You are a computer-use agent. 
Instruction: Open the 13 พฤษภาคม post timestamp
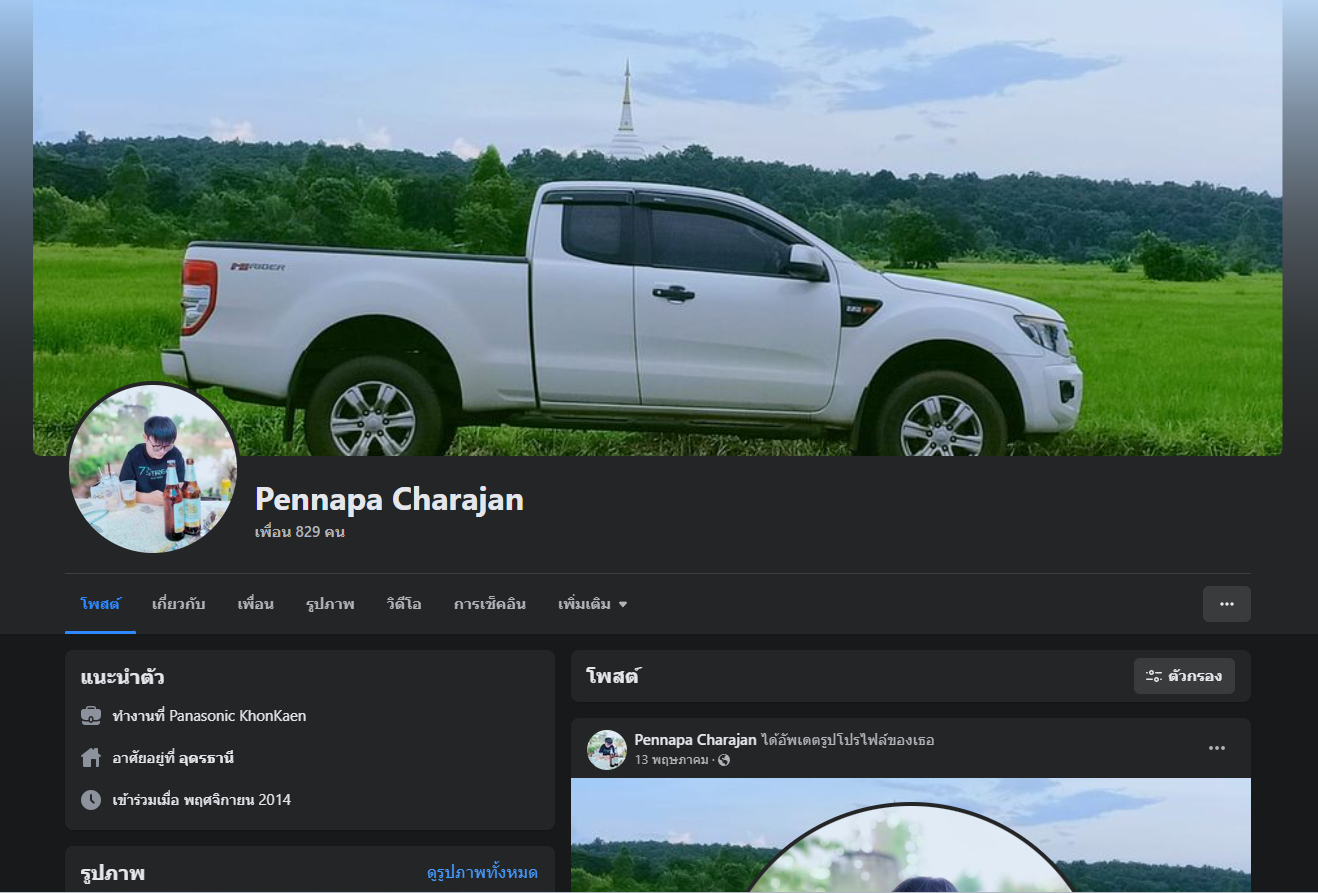tap(674, 760)
